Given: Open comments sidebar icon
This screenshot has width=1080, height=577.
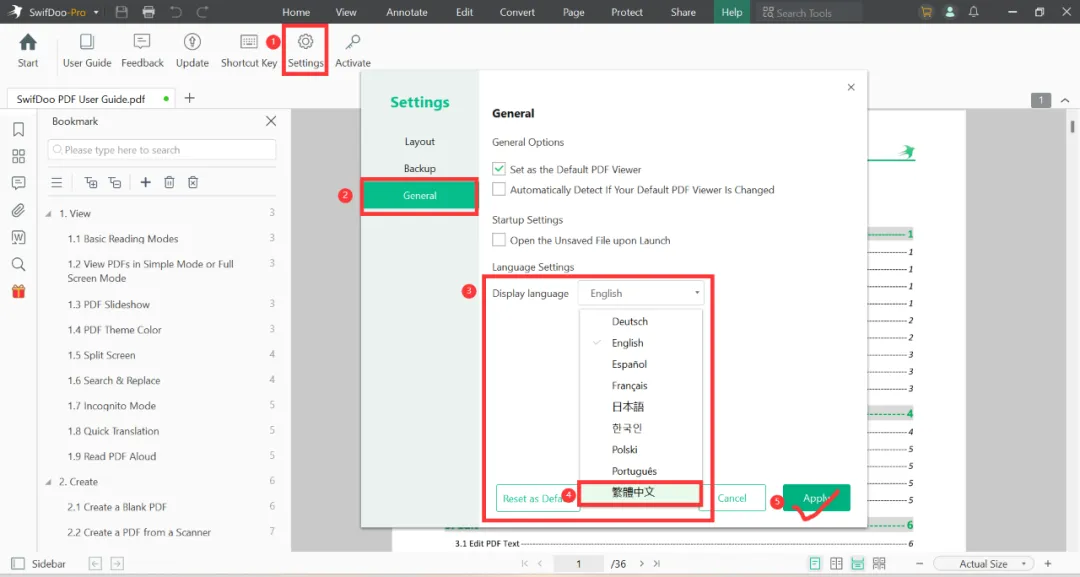Looking at the screenshot, I should [x=19, y=182].
